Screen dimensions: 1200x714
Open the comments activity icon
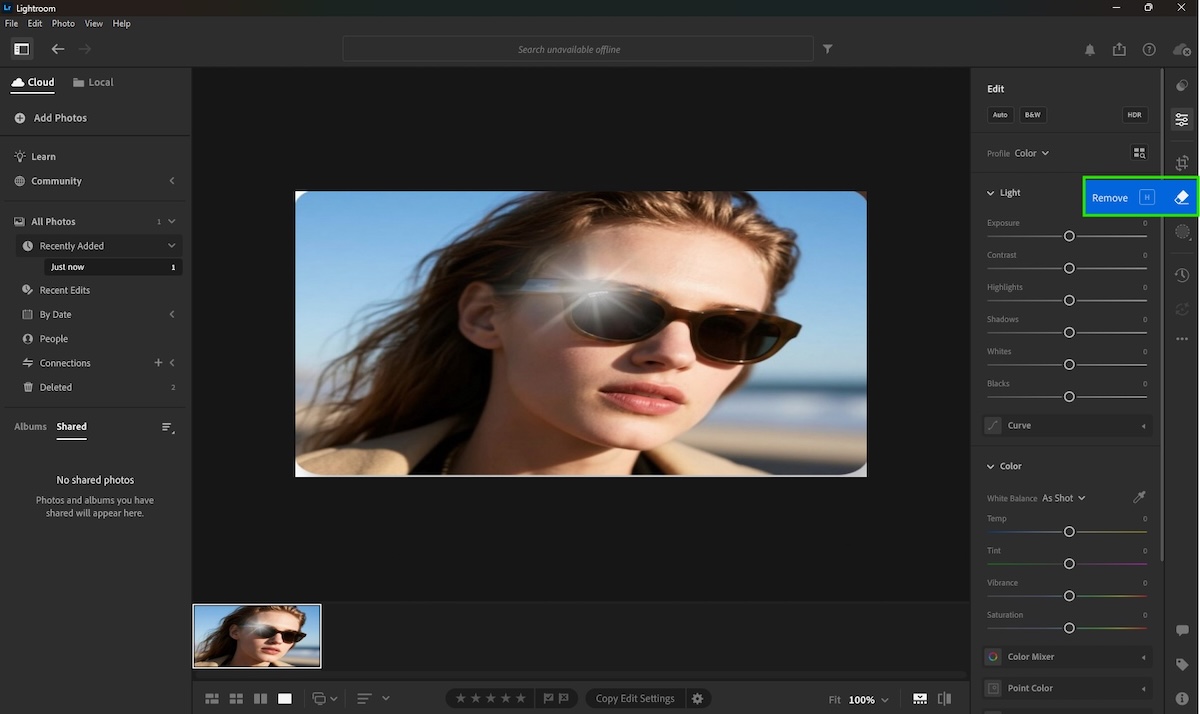(1182, 631)
